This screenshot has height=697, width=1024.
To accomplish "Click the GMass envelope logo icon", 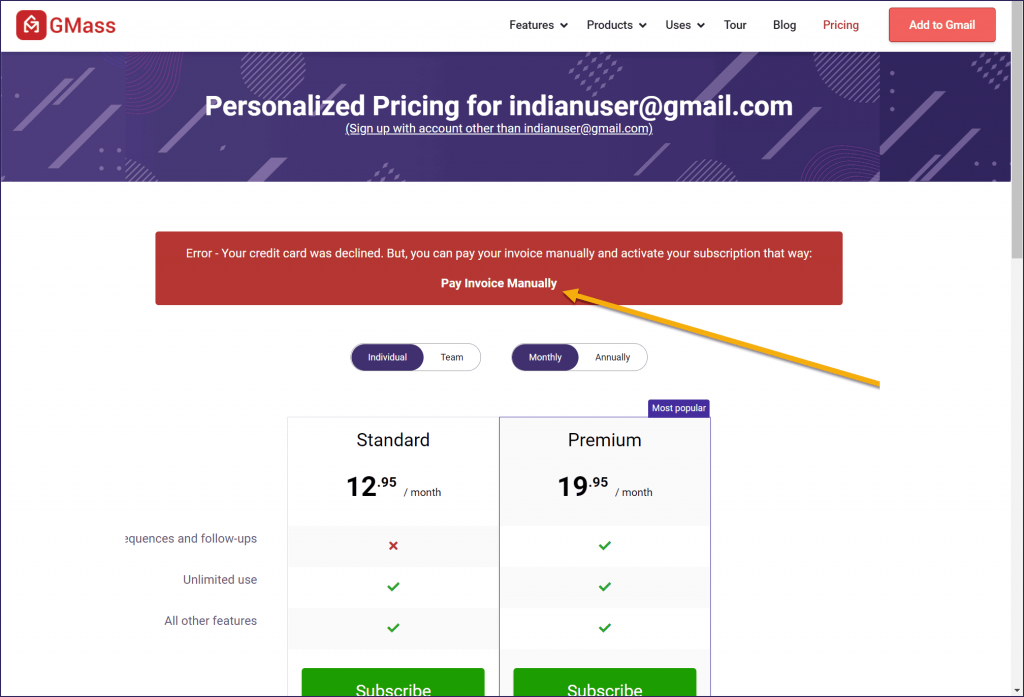I will click(31, 25).
